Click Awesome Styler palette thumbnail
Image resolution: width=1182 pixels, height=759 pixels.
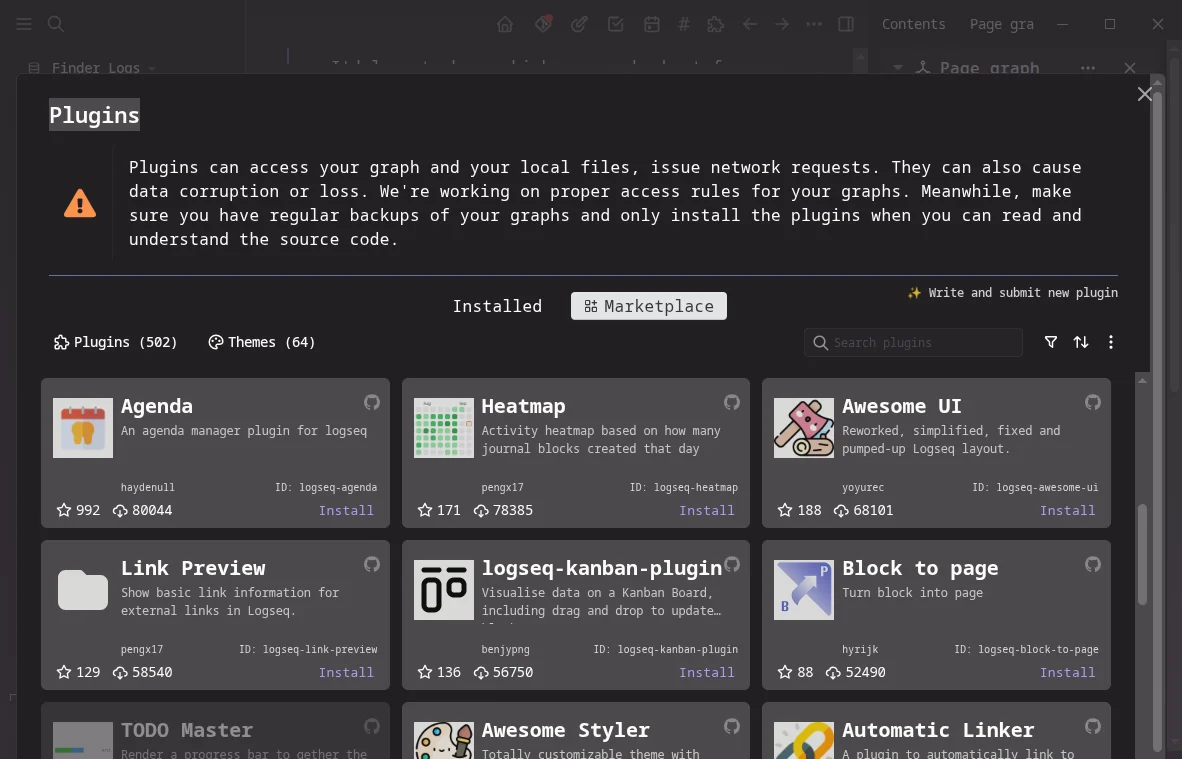coord(444,740)
